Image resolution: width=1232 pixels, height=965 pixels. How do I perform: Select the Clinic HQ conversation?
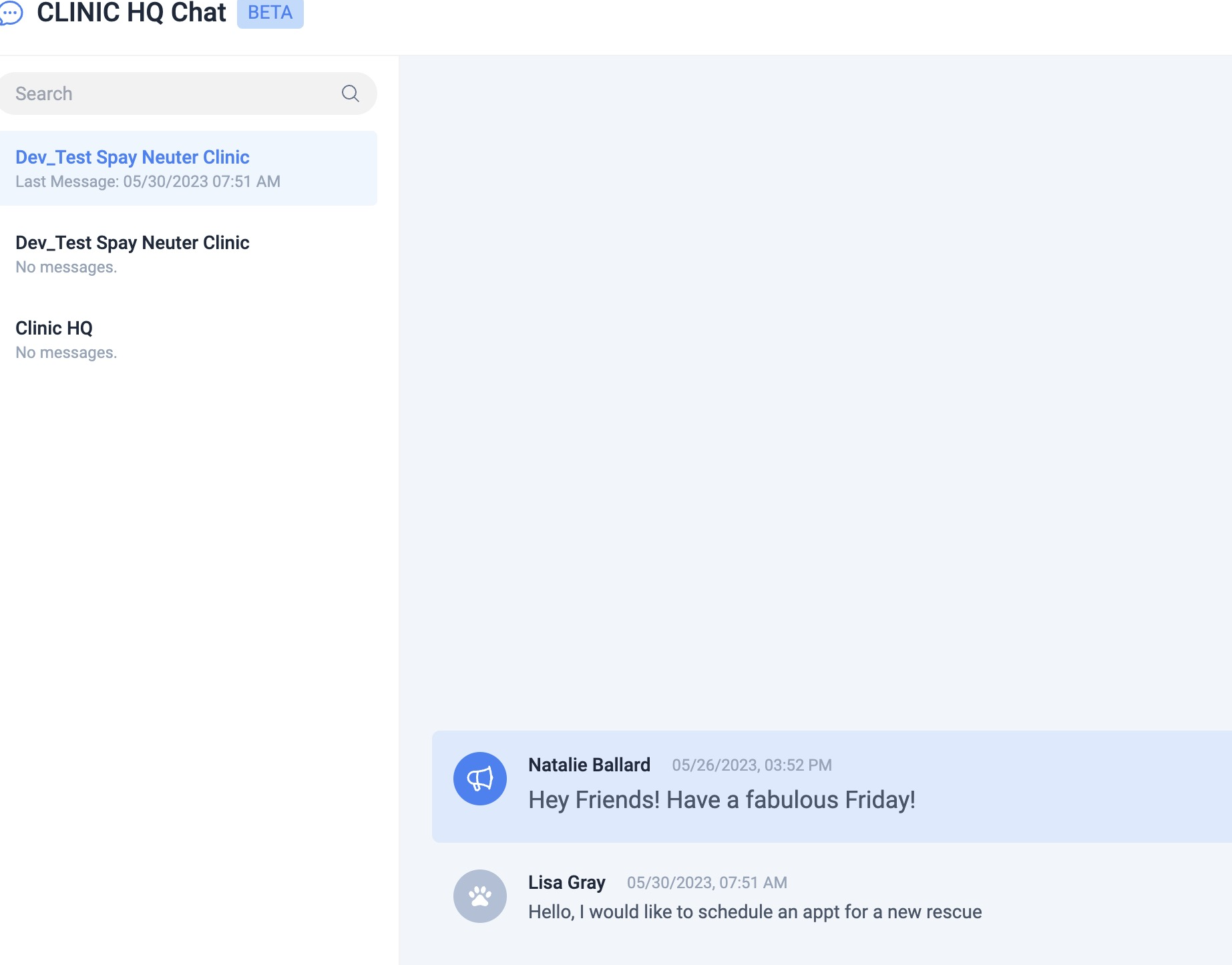pyautogui.click(x=54, y=329)
